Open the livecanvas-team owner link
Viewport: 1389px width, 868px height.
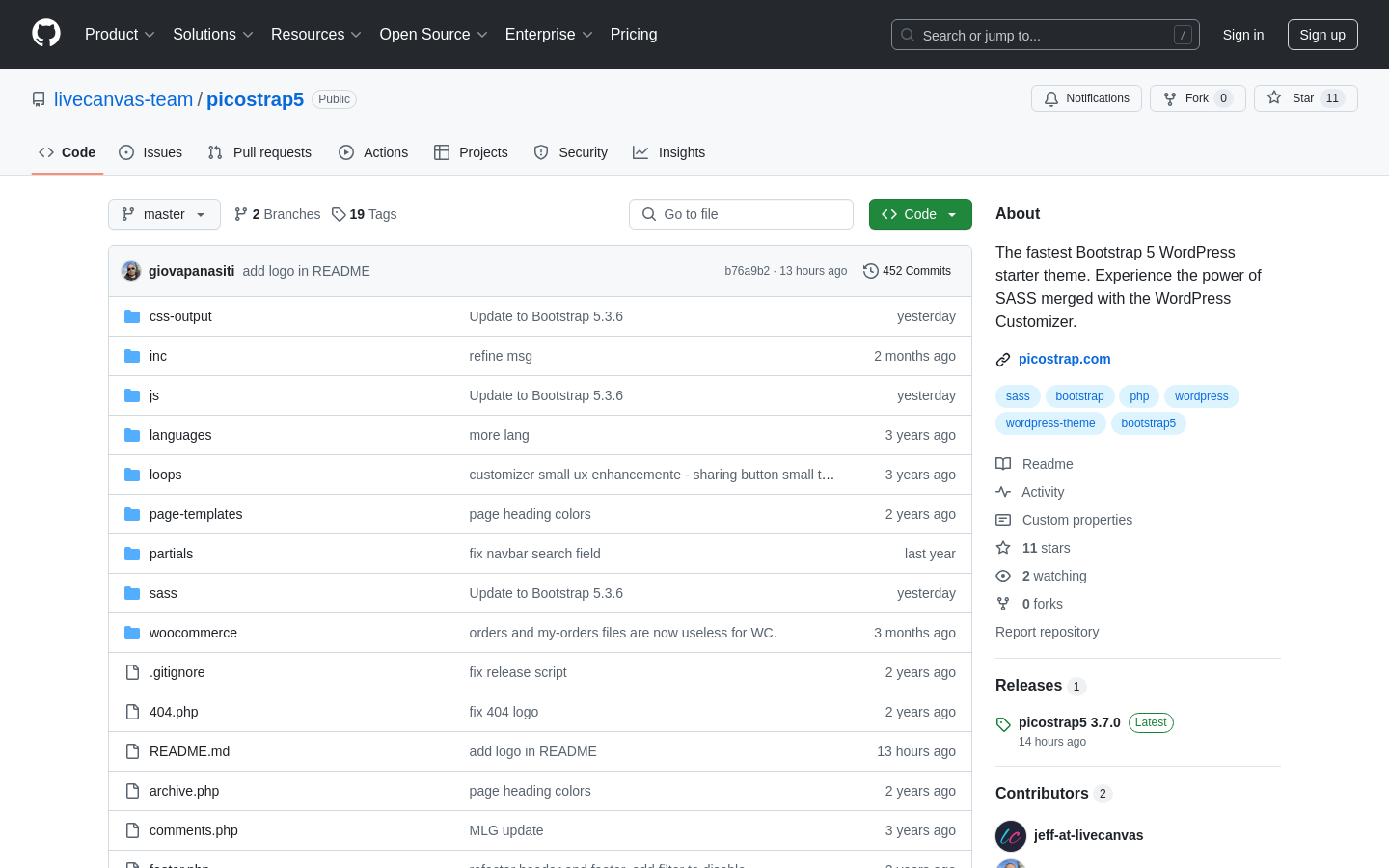tap(123, 99)
